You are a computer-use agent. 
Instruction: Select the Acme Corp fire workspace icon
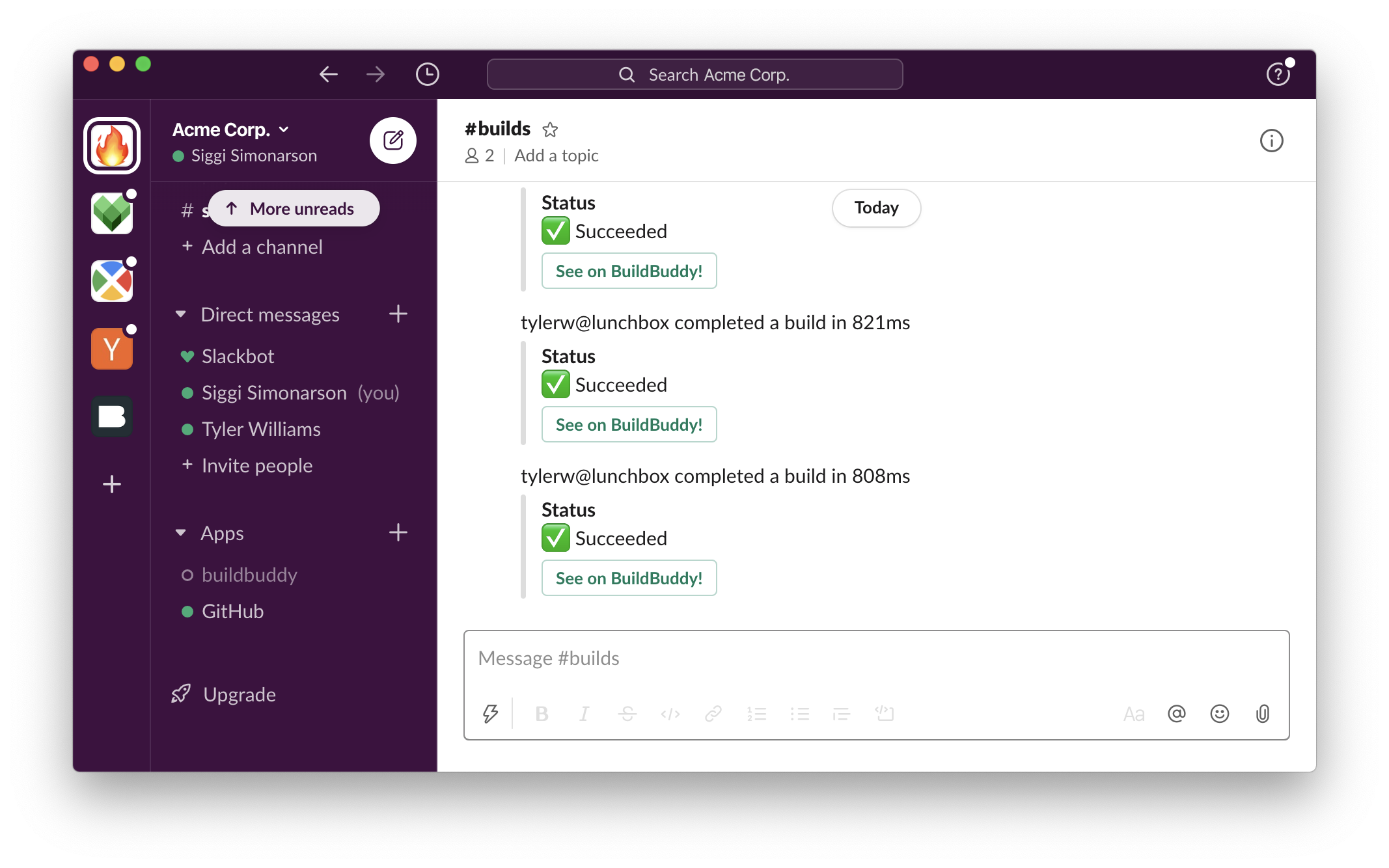112,146
